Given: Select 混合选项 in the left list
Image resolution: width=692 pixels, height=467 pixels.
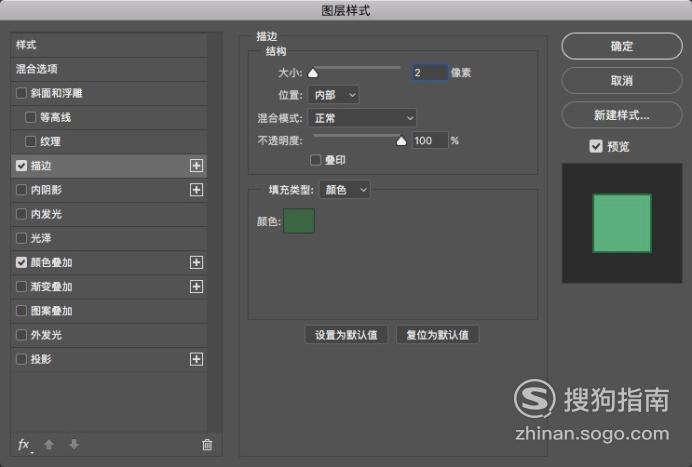Looking at the screenshot, I should [109, 69].
